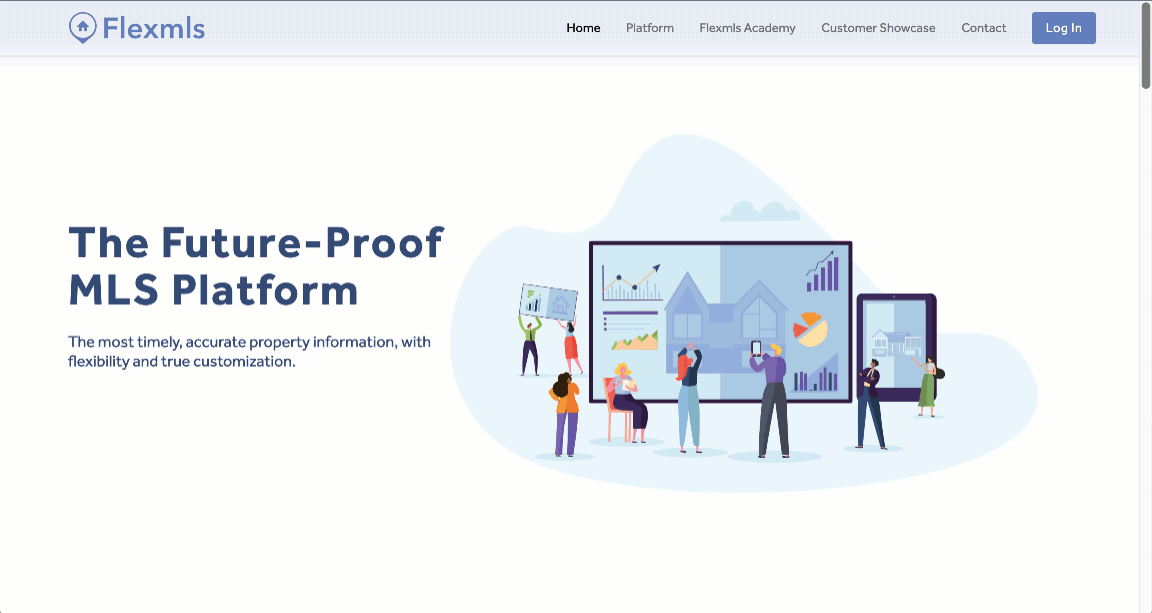The image size is (1152, 613).
Task: Go to Flexmls Academy
Action: [747, 28]
